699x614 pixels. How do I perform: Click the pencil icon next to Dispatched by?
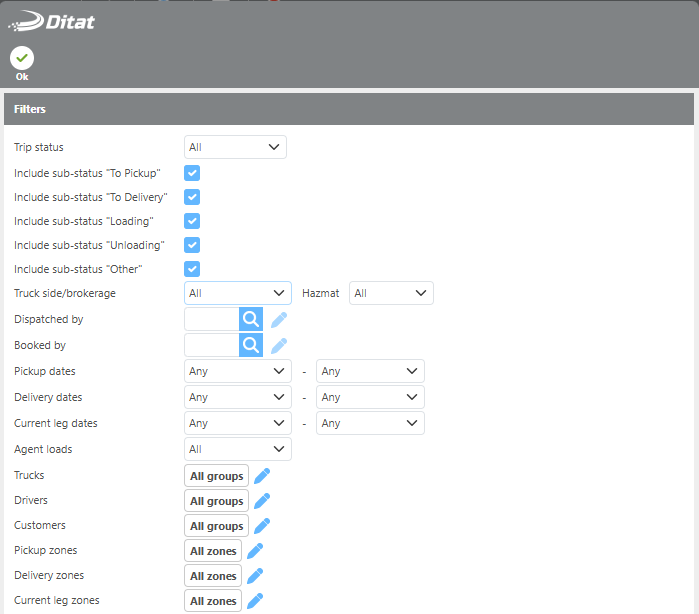pyautogui.click(x=279, y=319)
